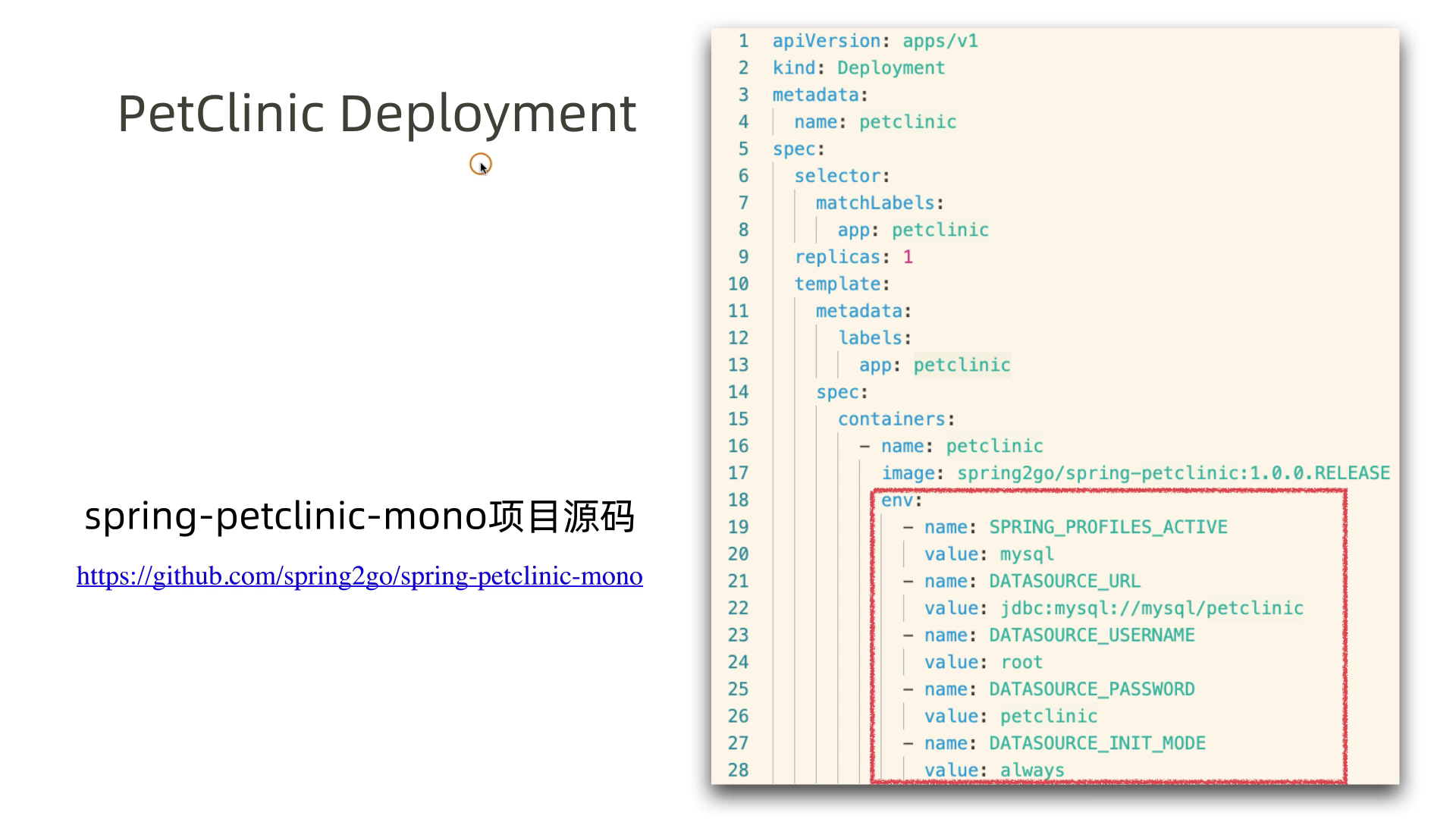Click the image spring2go/spring-petclinic:1.0.0.RELEASE line
1456x819 pixels.
coord(1135,473)
